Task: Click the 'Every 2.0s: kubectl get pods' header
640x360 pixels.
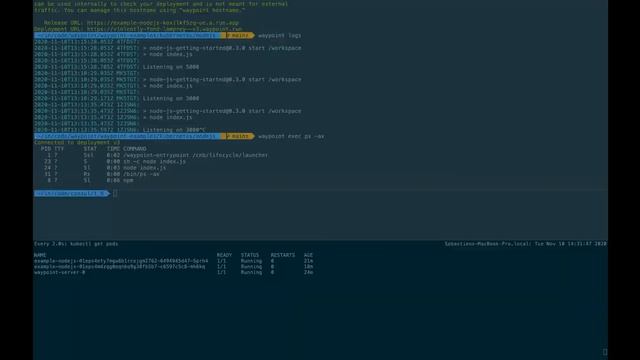Action: (x=76, y=244)
